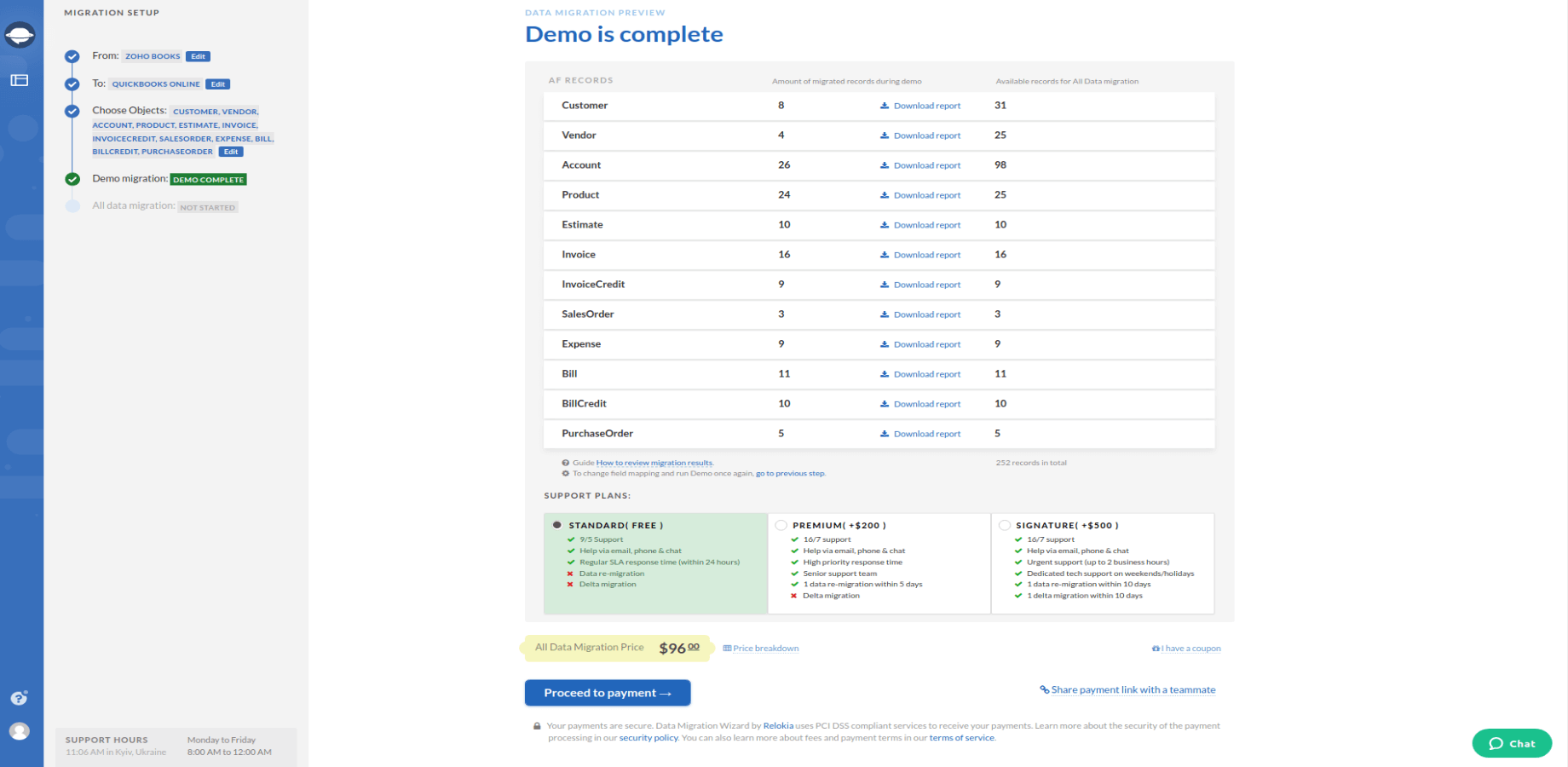Click go to previous step link

pos(790,473)
